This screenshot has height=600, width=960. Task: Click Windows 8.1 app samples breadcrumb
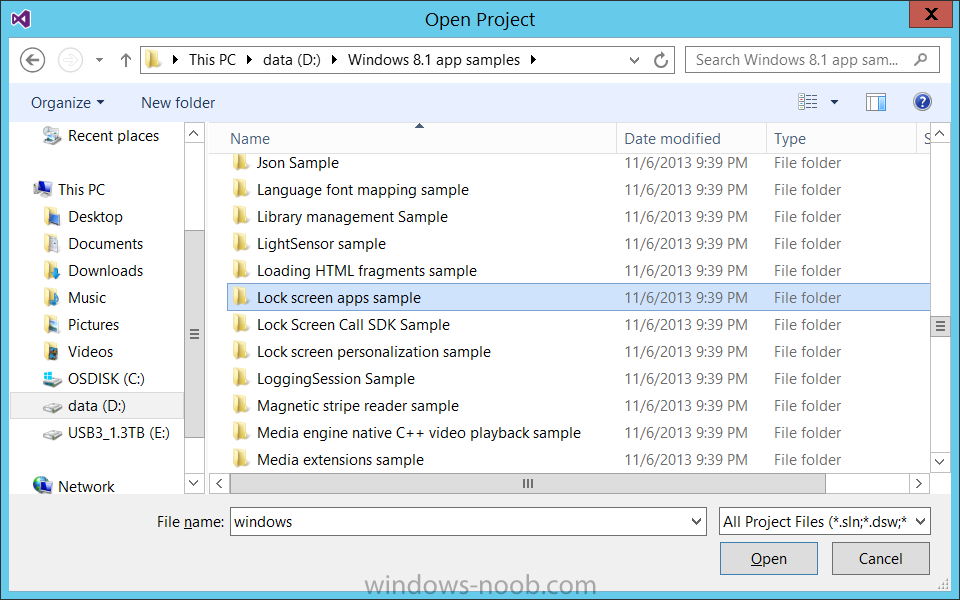click(x=433, y=60)
